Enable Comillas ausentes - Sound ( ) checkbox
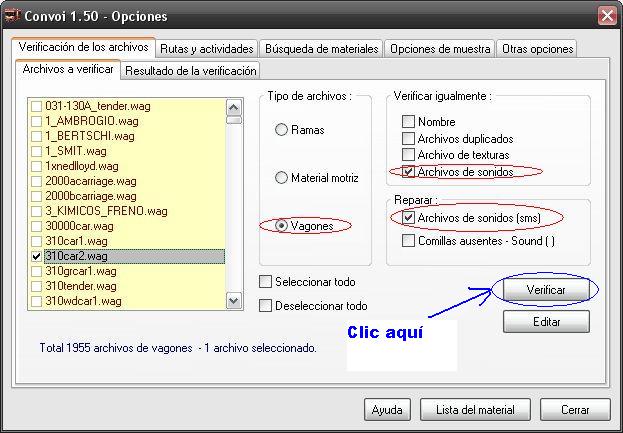The width and height of the screenshot is (623, 433). [x=408, y=240]
